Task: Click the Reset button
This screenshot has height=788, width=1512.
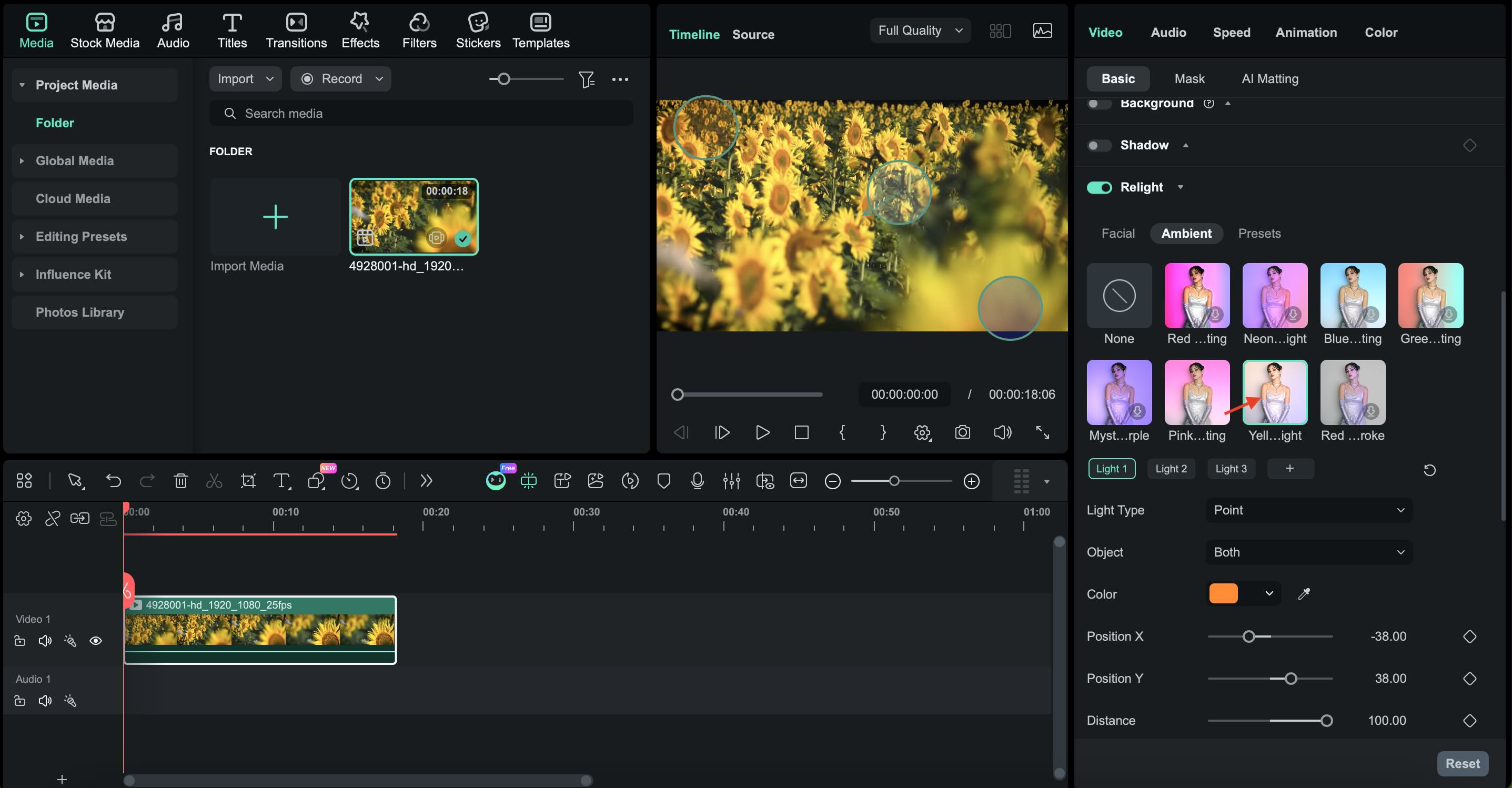Action: 1461,763
